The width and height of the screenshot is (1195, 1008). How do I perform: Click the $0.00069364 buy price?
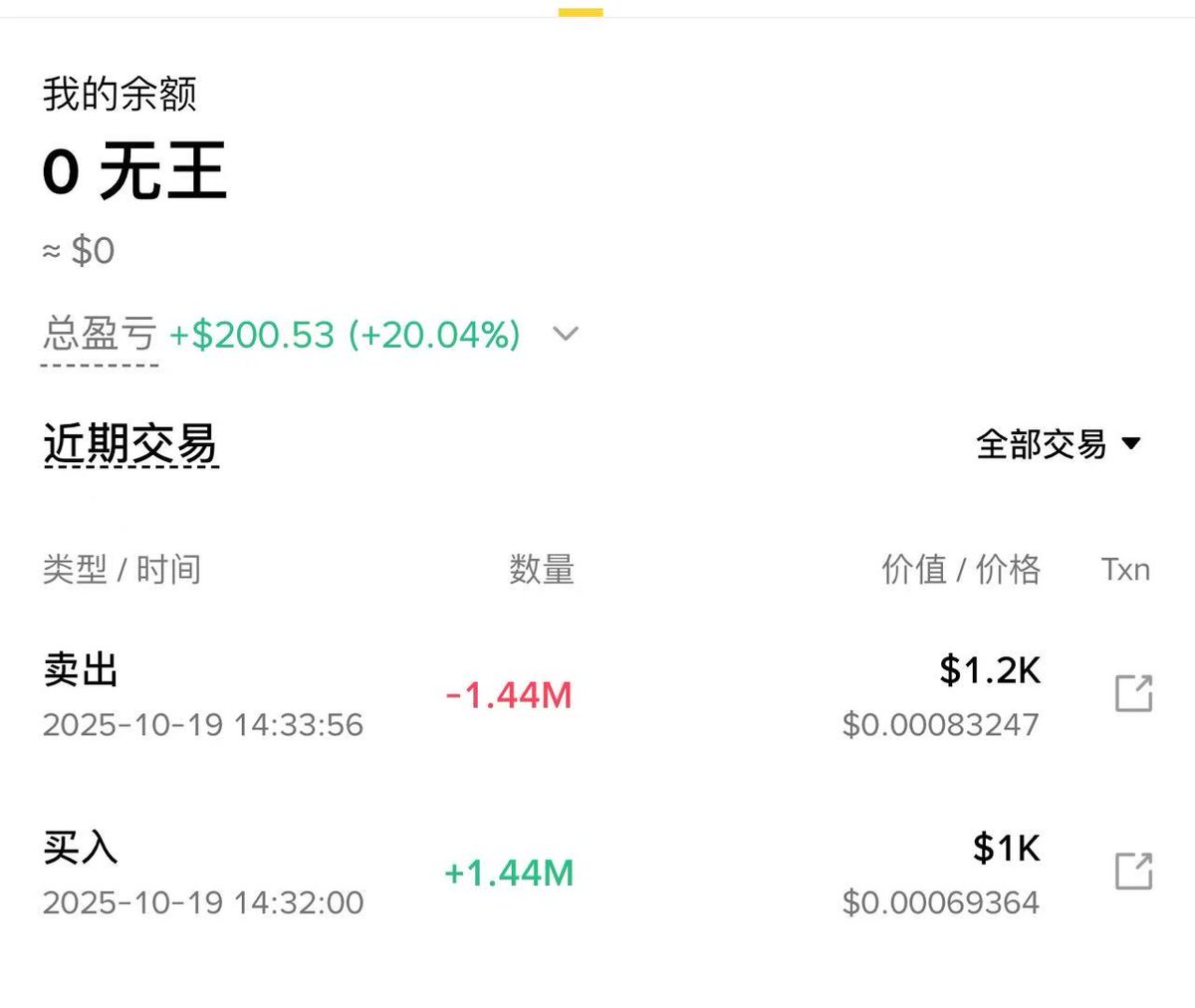940,902
